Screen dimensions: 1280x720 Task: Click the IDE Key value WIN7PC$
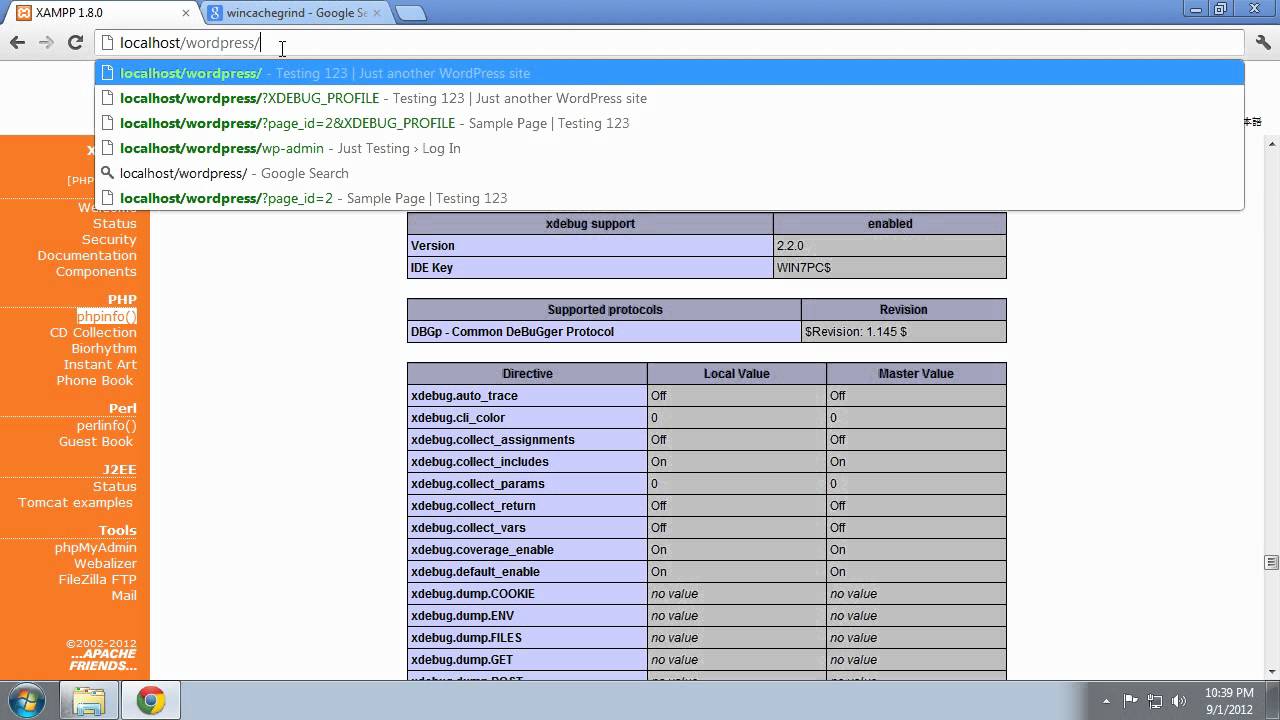pyautogui.click(x=889, y=268)
